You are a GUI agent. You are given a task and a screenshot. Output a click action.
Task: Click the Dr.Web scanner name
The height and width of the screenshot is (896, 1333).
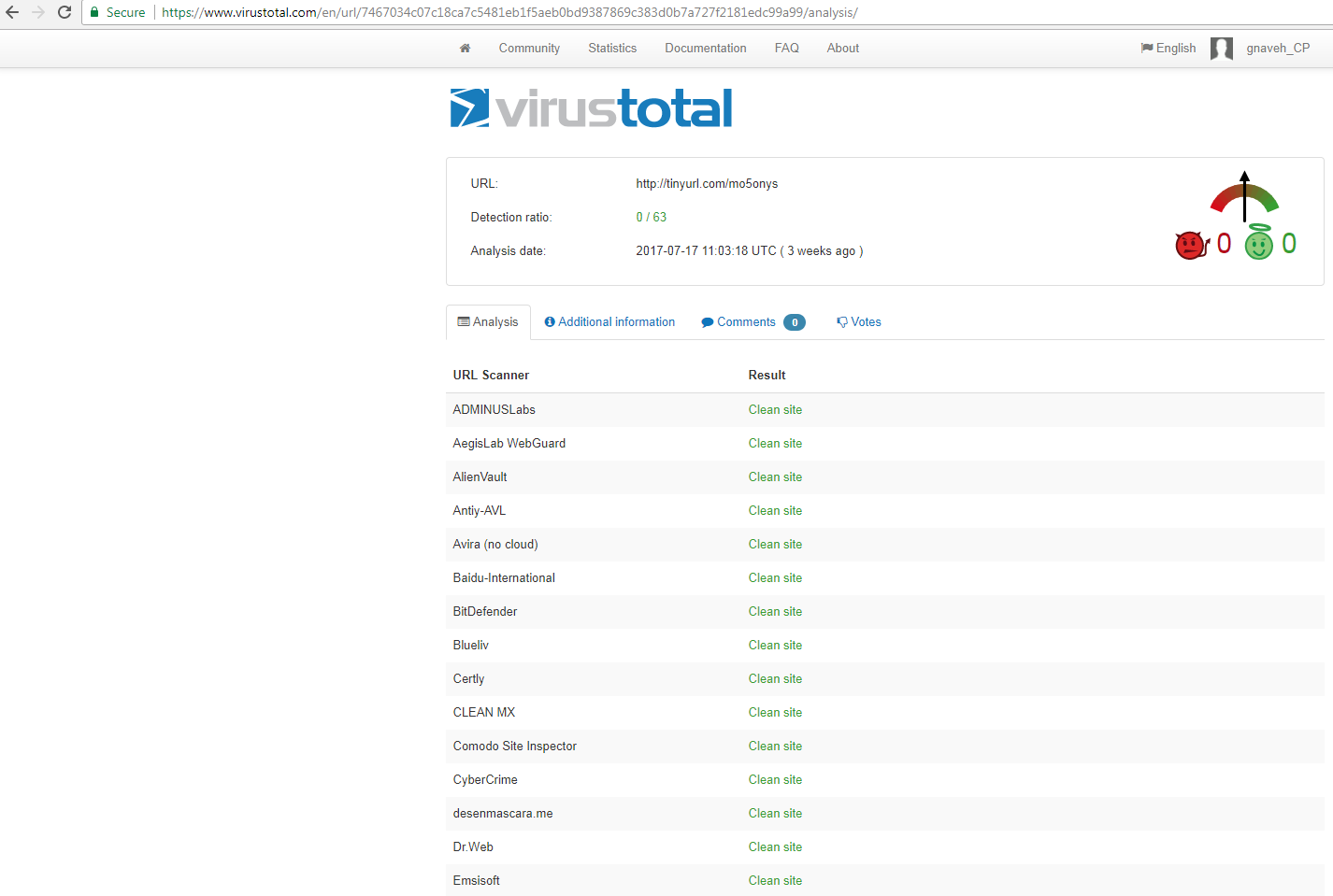tap(473, 846)
